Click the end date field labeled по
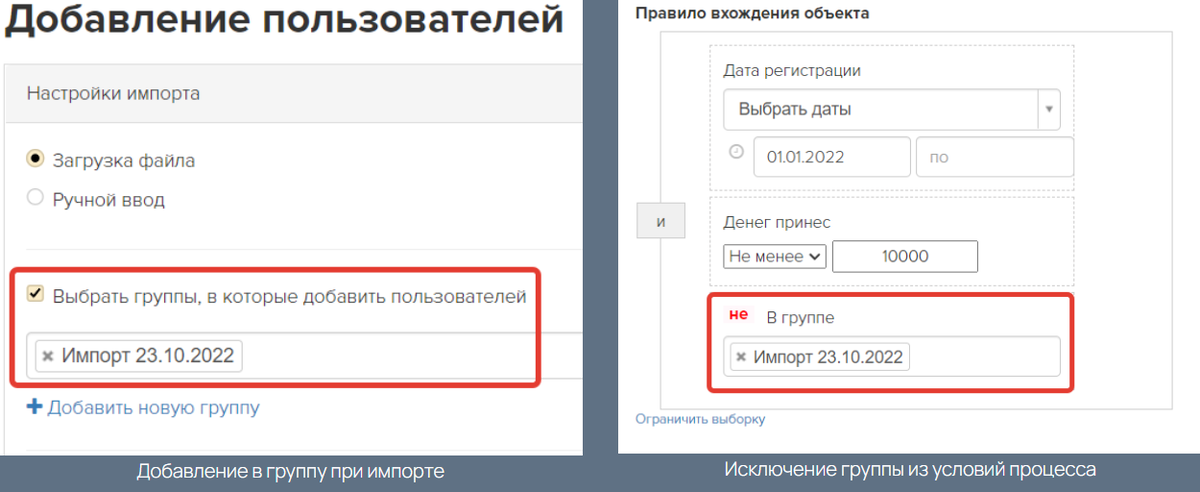Image resolution: width=1200 pixels, height=492 pixels. 995,158
